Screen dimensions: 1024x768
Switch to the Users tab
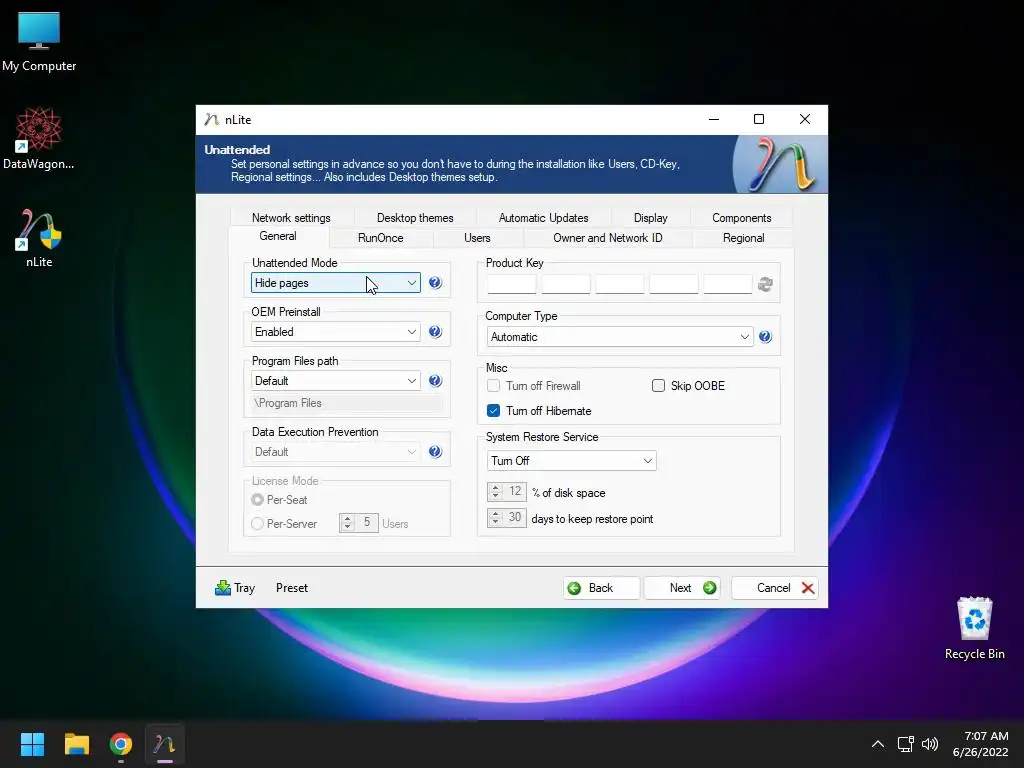tap(477, 238)
